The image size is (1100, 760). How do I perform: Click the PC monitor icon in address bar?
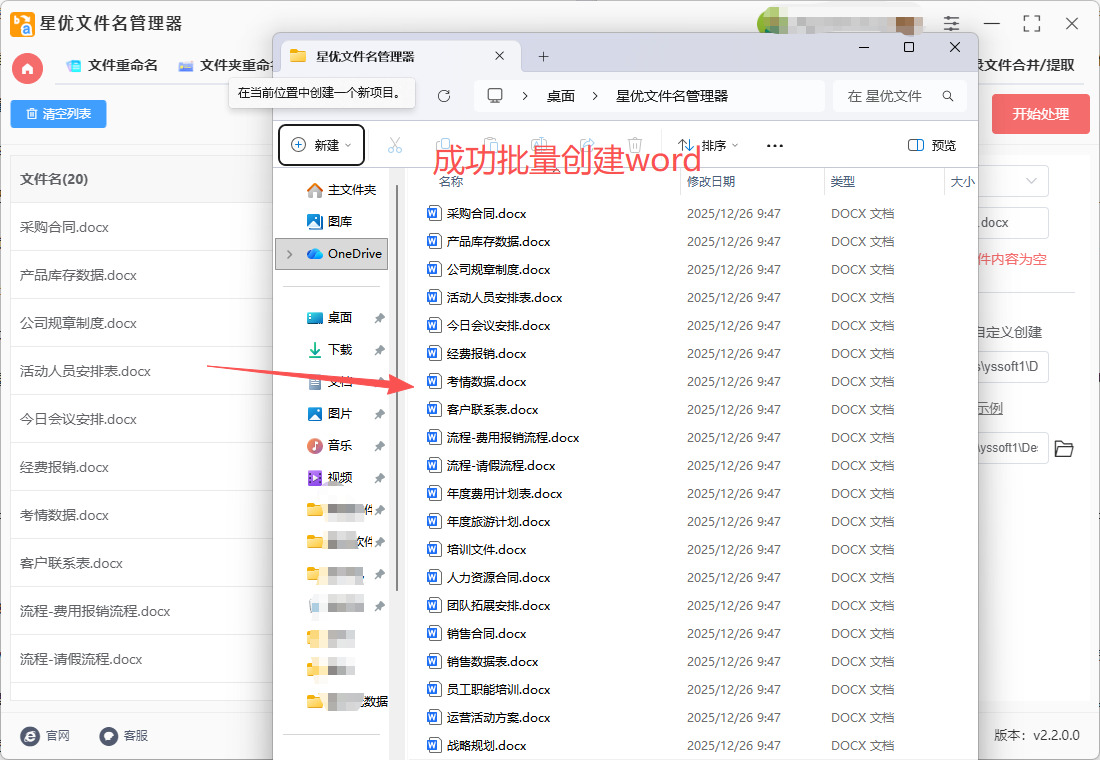coord(495,96)
